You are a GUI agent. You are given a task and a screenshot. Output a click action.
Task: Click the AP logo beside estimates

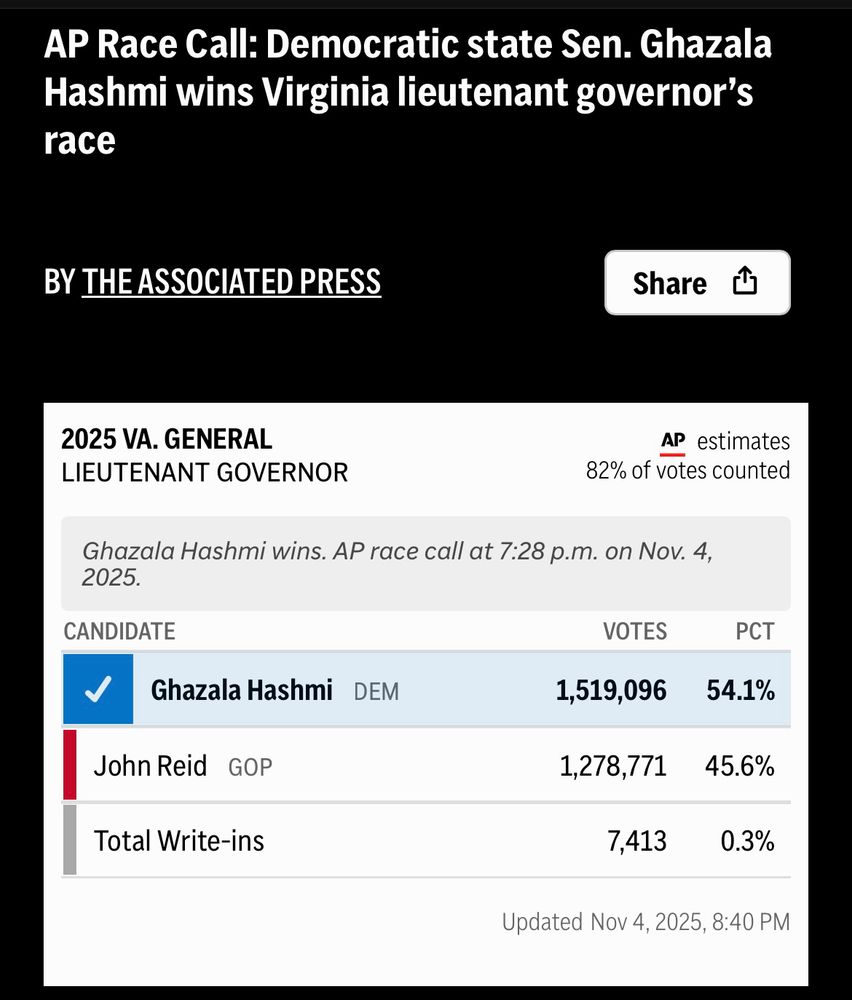click(673, 441)
